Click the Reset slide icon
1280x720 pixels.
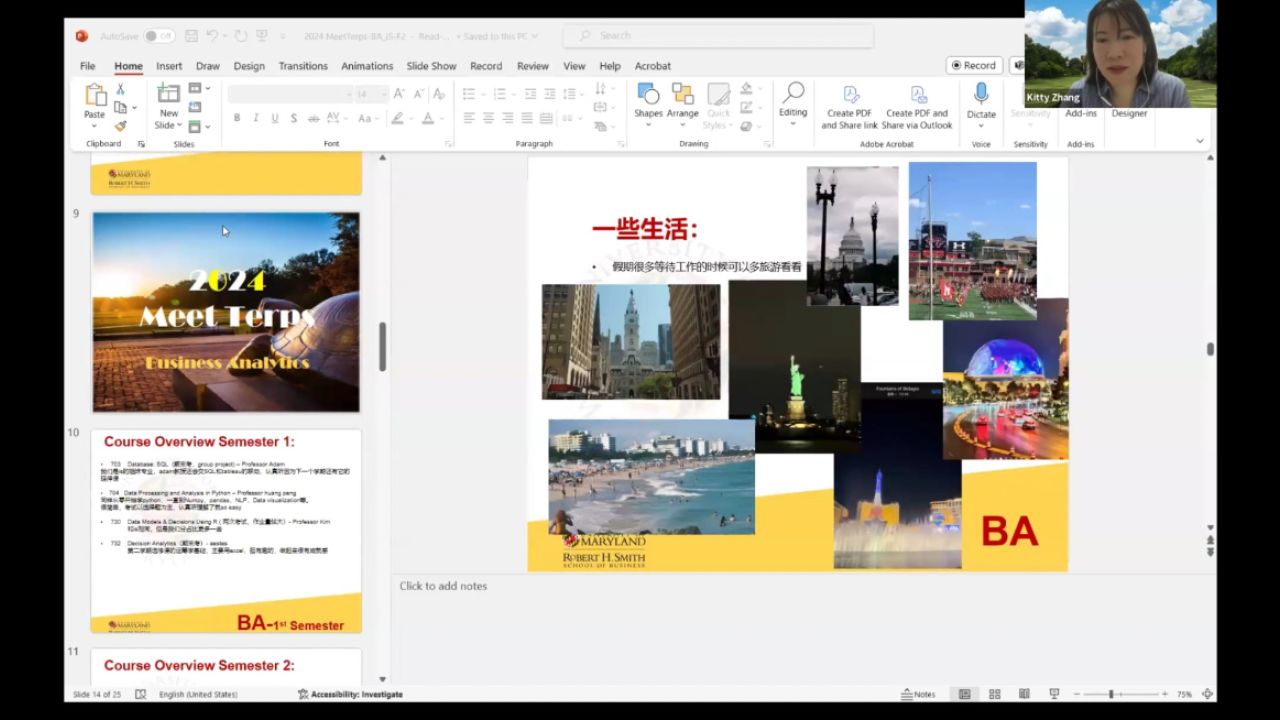pyautogui.click(x=195, y=107)
